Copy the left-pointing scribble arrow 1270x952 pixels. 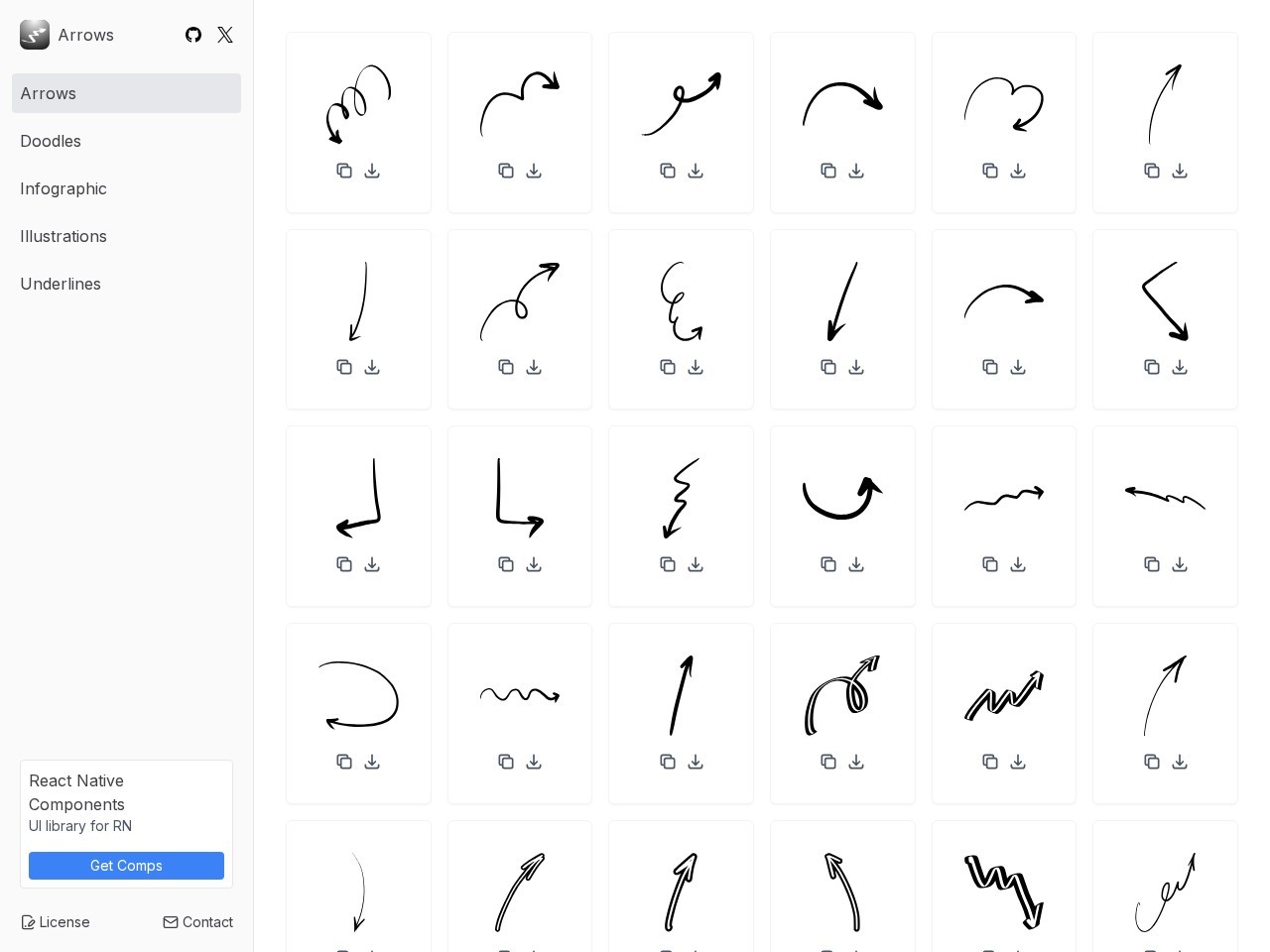[x=1152, y=564]
